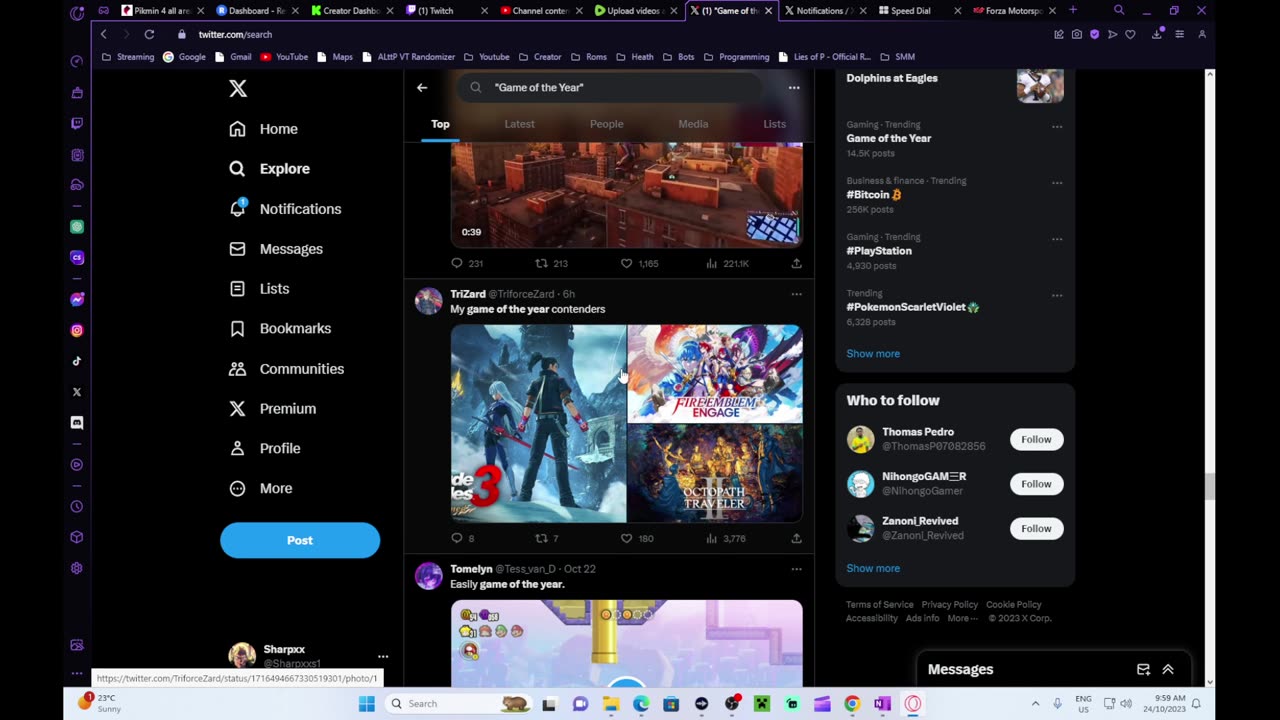
Task: Repost the video post with 213 reposts
Action: pos(551,263)
